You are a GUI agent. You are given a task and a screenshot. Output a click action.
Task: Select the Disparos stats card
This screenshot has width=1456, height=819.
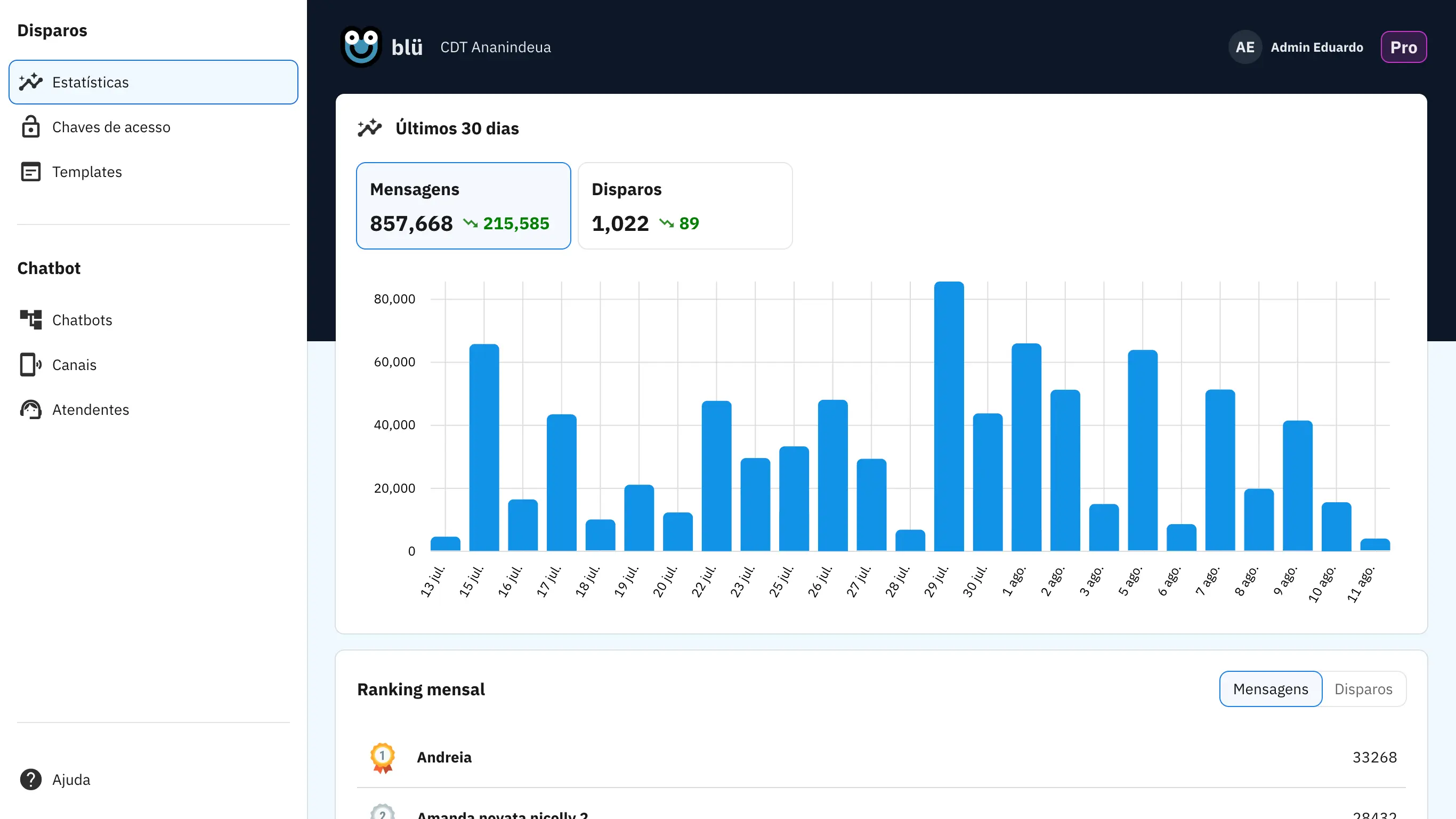[684, 206]
